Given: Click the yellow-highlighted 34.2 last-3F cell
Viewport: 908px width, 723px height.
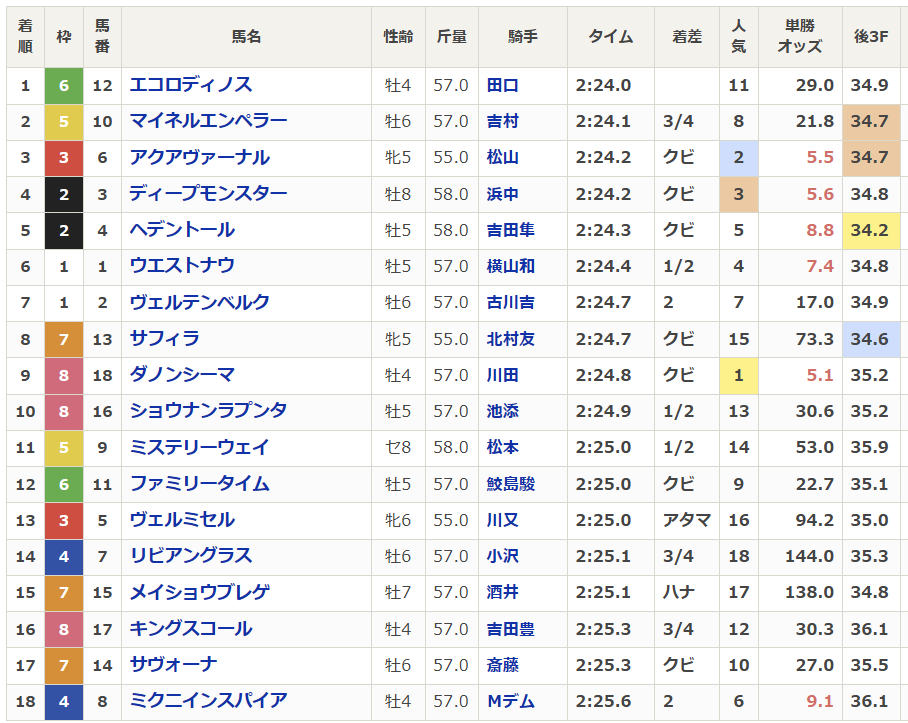Looking at the screenshot, I should pos(871,230).
